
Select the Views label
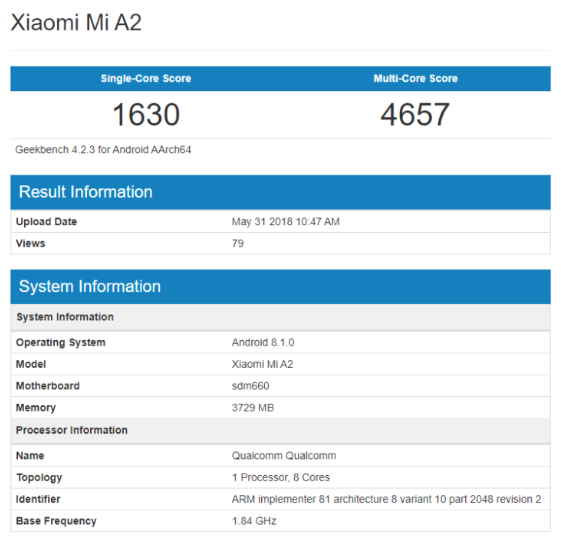[30, 243]
